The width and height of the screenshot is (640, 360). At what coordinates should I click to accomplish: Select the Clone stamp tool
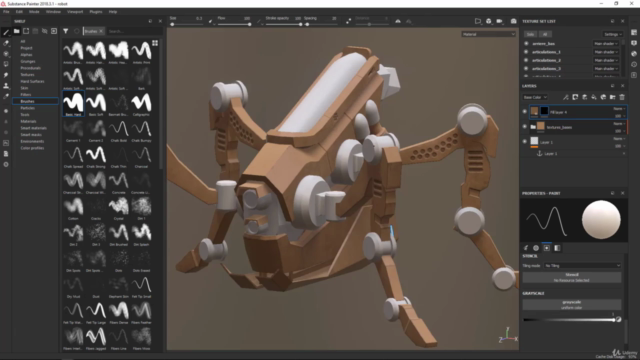coord(6,86)
